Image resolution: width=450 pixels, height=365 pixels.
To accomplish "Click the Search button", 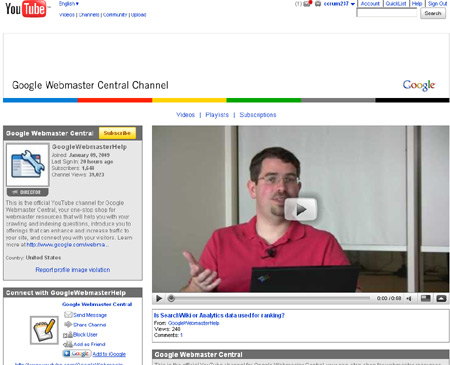I will [x=433, y=13].
